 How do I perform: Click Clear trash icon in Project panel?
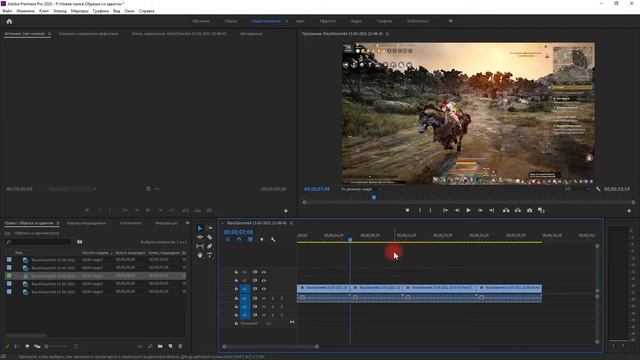180,346
